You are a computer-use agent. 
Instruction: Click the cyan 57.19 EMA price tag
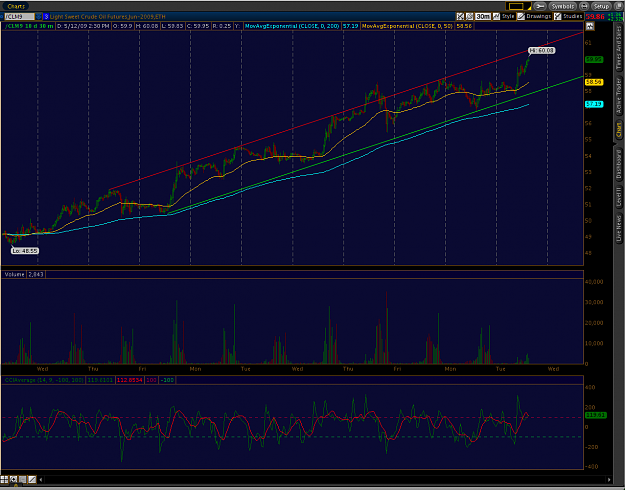click(594, 104)
